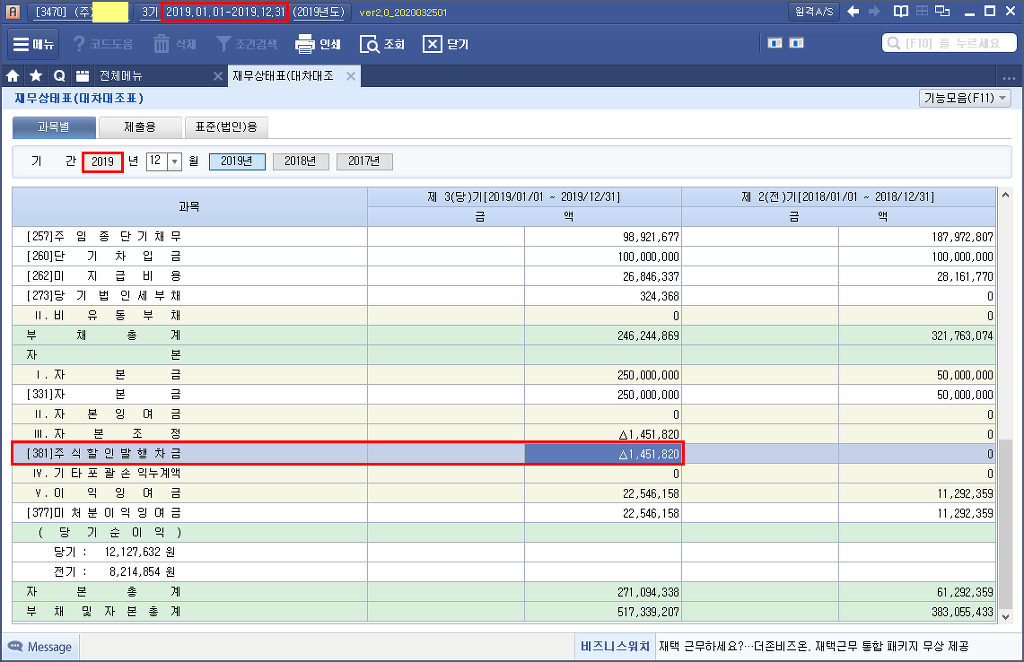The image size is (1024, 662).
Task: Expand the 기능모음(F11) dropdown
Action: 964,98
